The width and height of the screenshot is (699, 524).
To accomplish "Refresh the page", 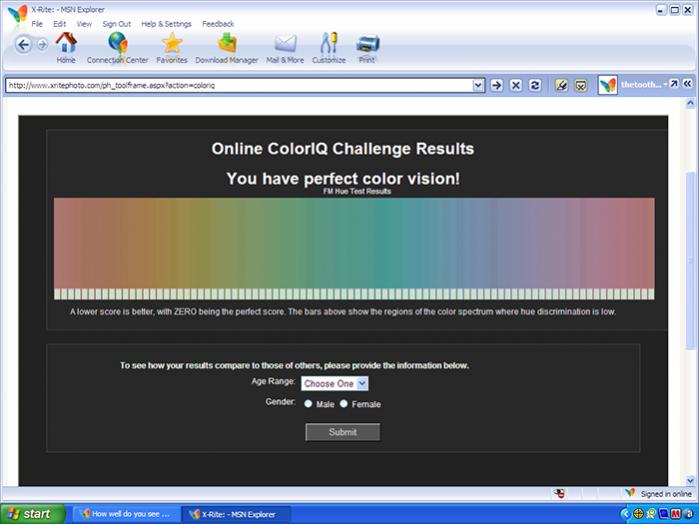I will pos(535,85).
